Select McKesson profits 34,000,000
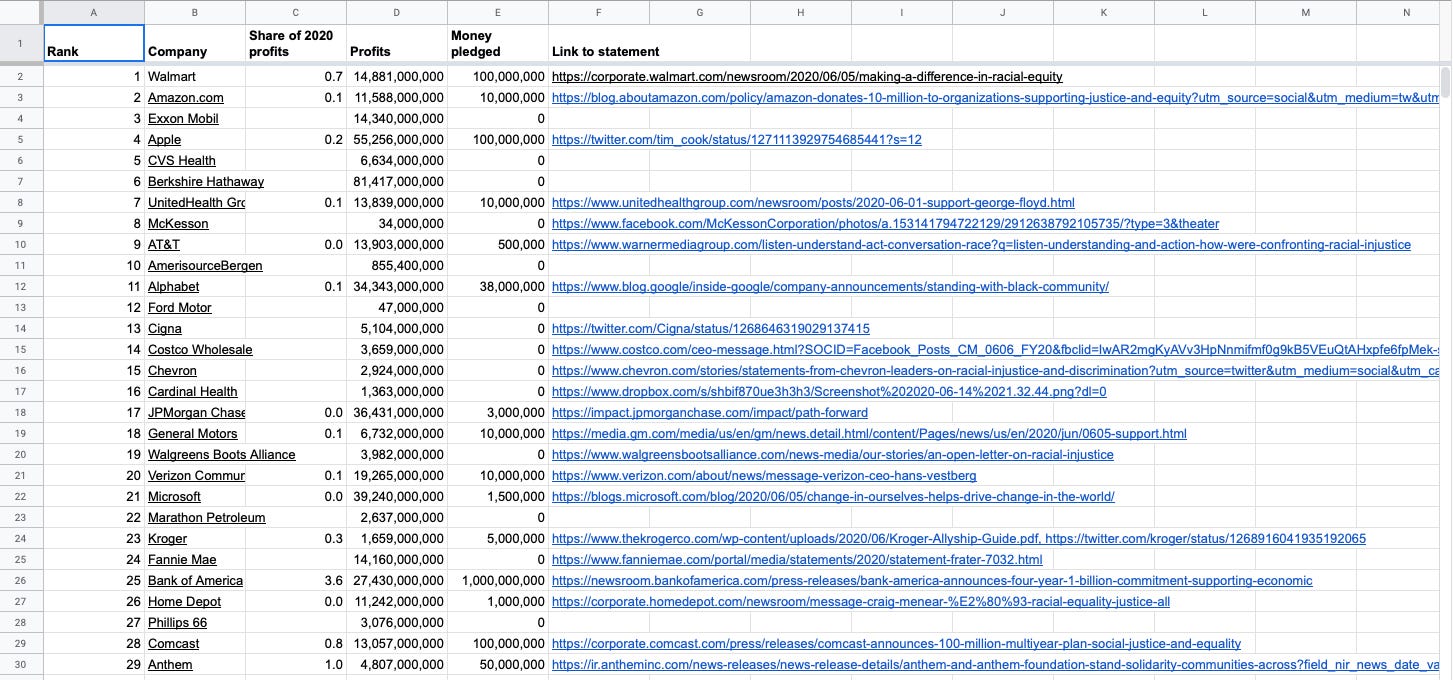Viewport: 1453px width, 680px height. (397, 224)
